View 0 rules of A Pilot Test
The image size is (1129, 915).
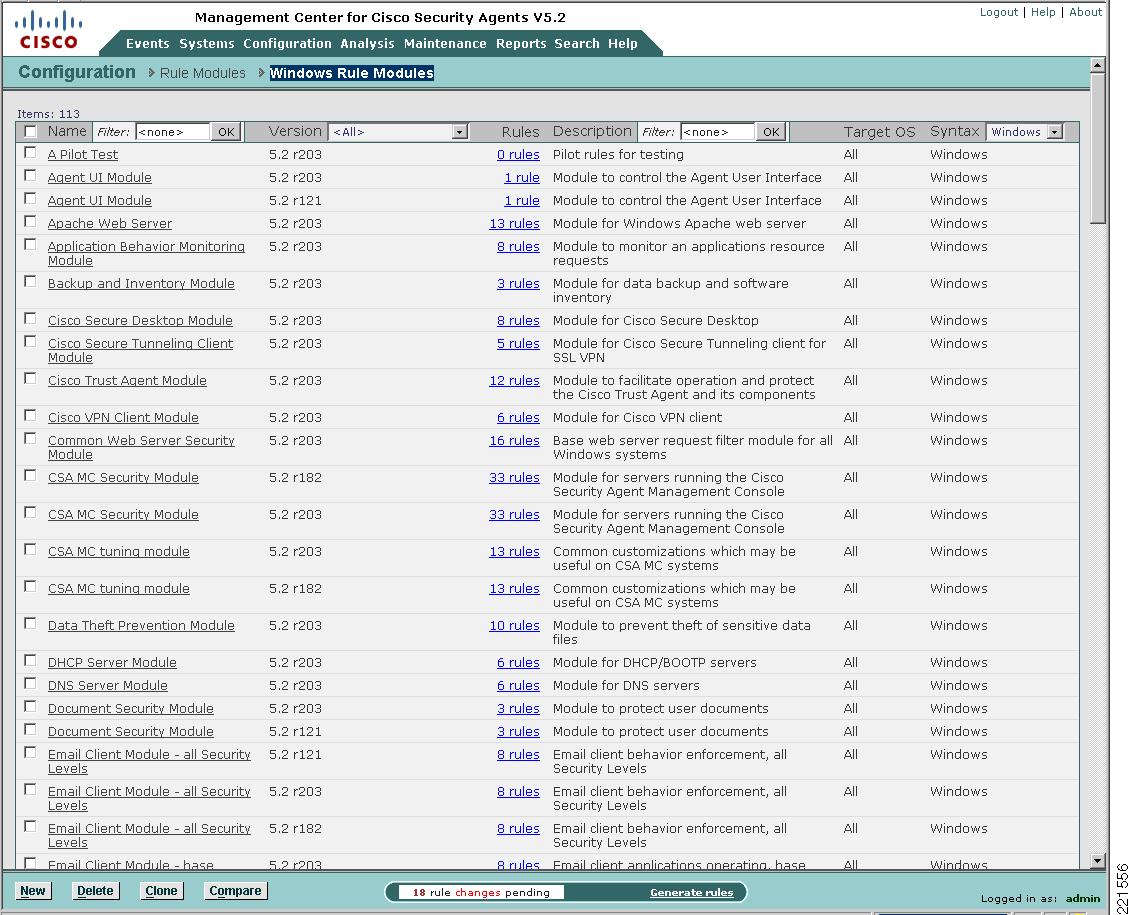point(518,155)
